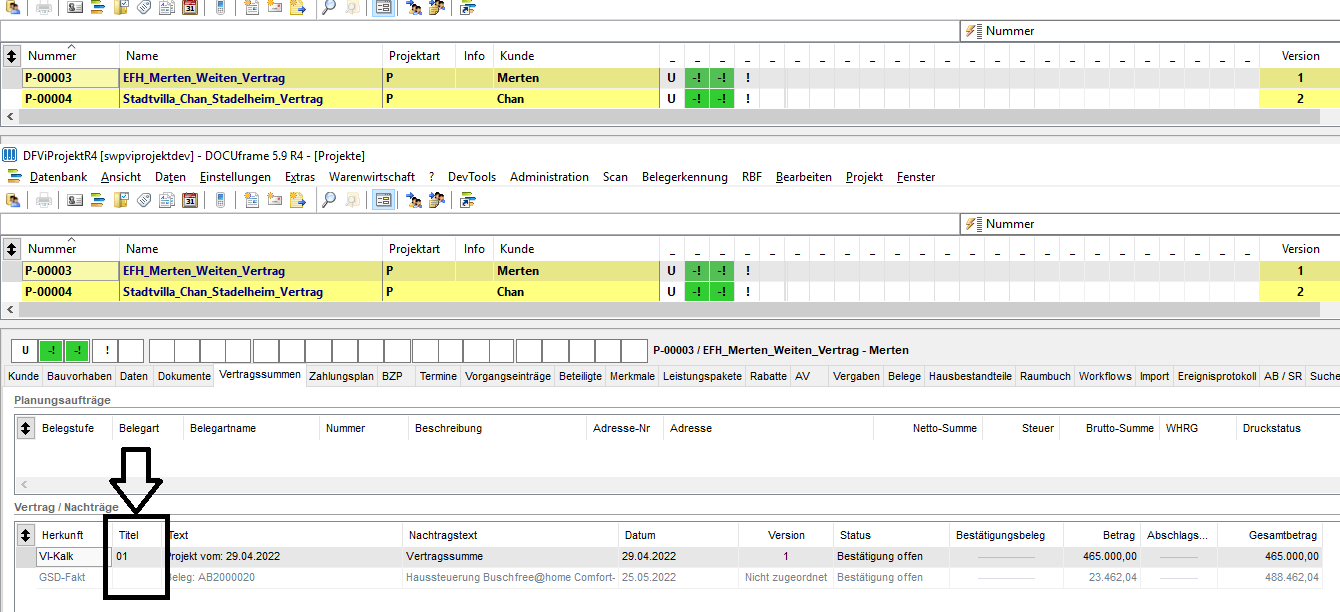
Task: Click shortcut icon at end of toolbar under menu bar
Action: [x=468, y=200]
